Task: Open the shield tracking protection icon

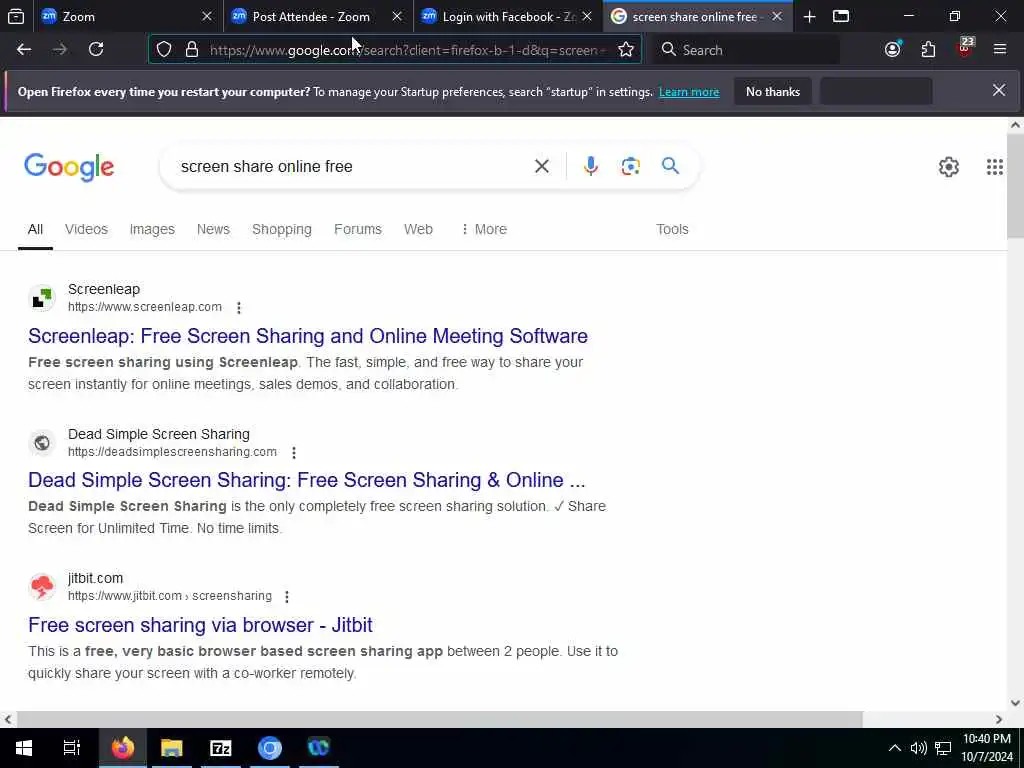Action: click(x=164, y=50)
